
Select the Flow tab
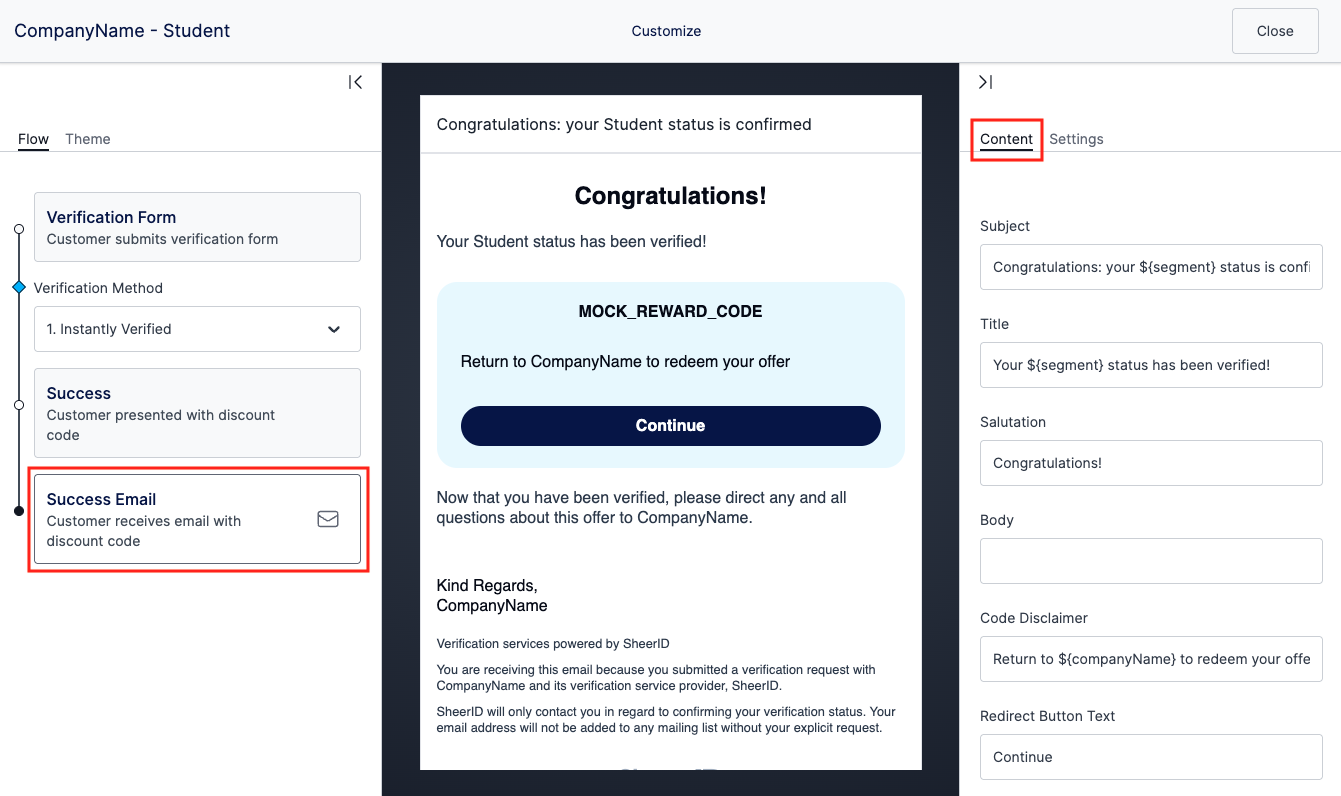tap(33, 139)
